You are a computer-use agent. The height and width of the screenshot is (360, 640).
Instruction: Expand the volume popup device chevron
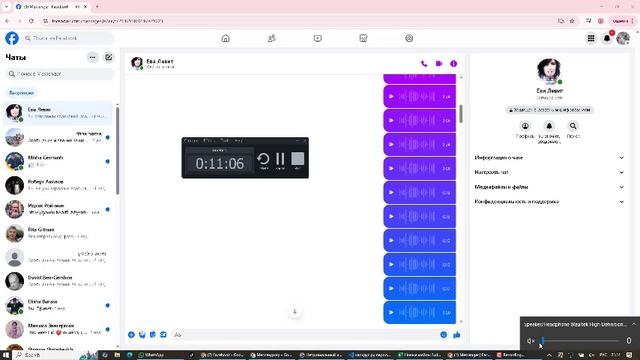[x=634, y=324]
